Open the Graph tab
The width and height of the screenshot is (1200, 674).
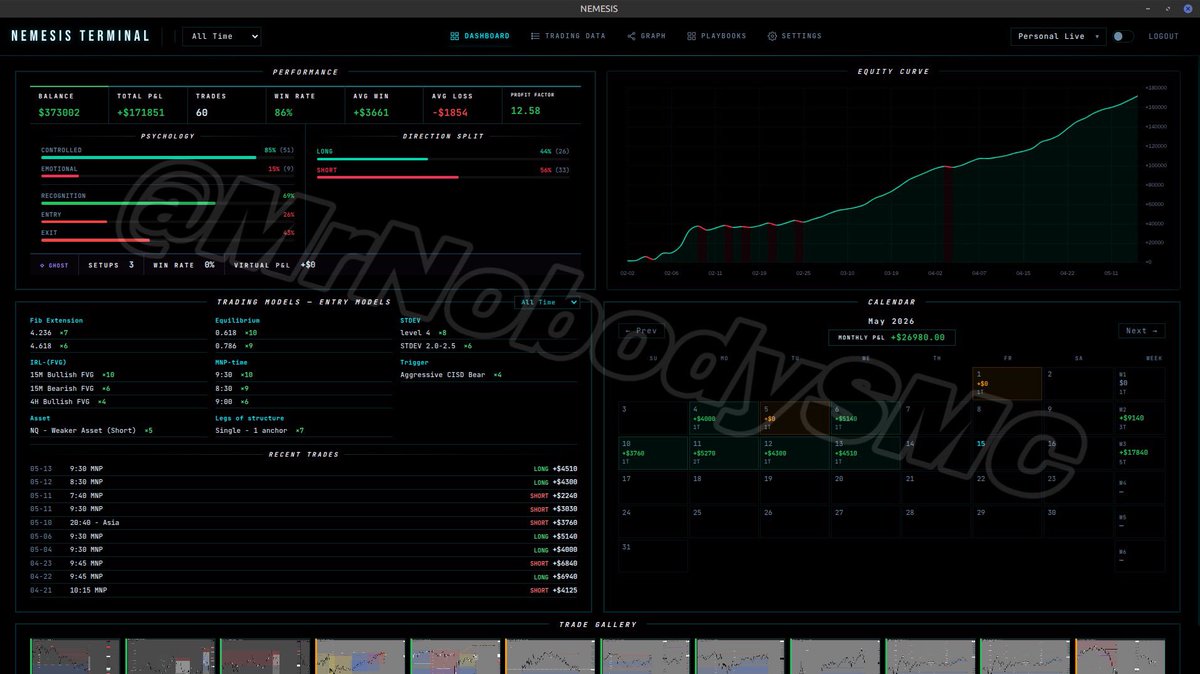646,36
